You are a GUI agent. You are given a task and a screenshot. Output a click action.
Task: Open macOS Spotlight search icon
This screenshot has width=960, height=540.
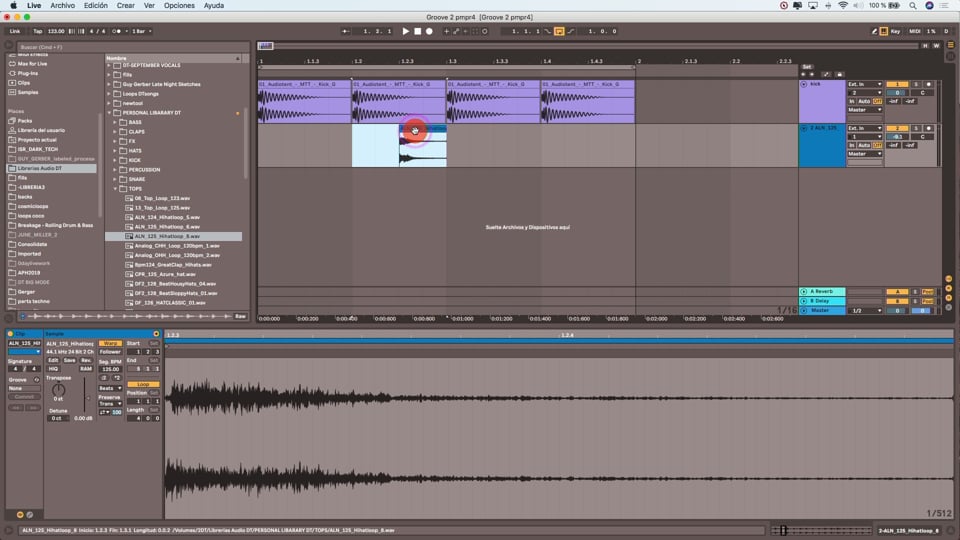912,6
